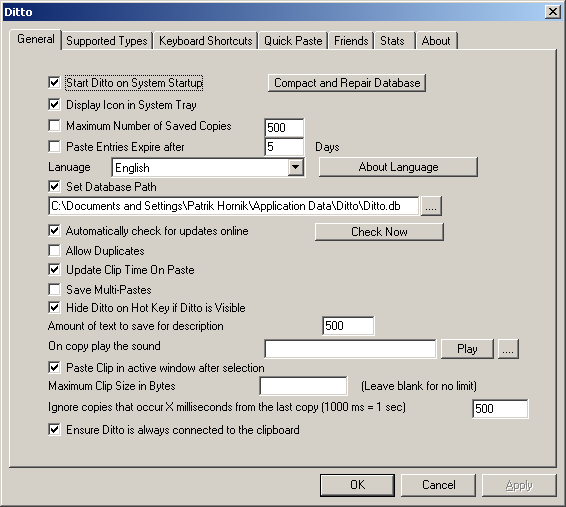This screenshot has height=507, width=566.
Task: Click the expire days field showing 5
Action: pyautogui.click(x=284, y=147)
